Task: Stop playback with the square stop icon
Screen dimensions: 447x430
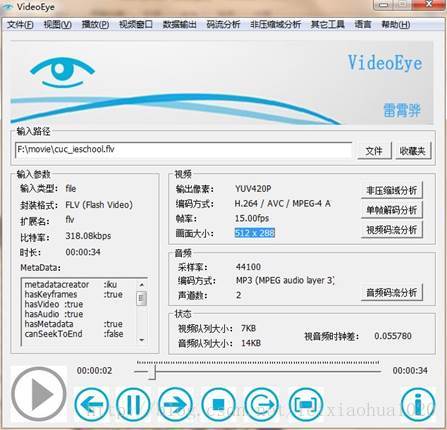Action: [219, 405]
